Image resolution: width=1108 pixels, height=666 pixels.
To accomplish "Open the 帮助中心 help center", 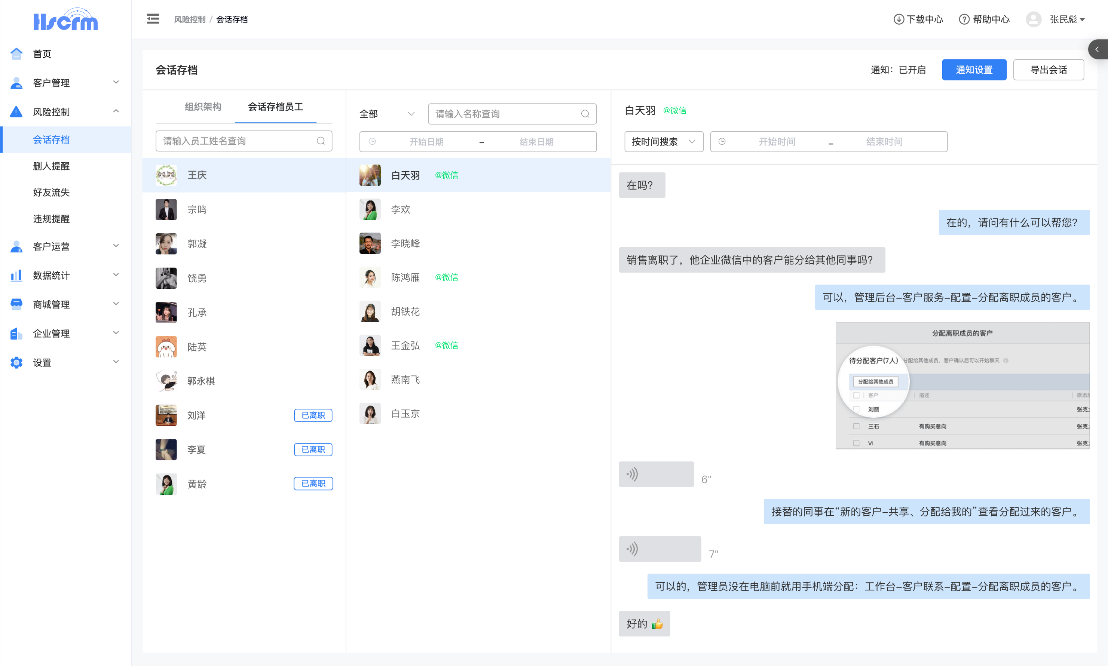I will [984, 19].
